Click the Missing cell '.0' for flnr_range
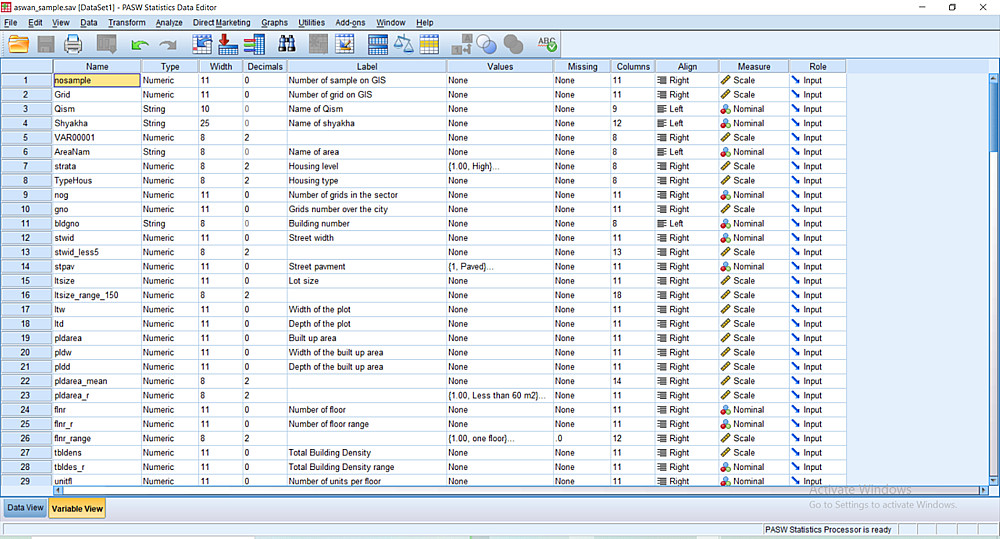The height and width of the screenshot is (539, 1000). [x=582, y=438]
